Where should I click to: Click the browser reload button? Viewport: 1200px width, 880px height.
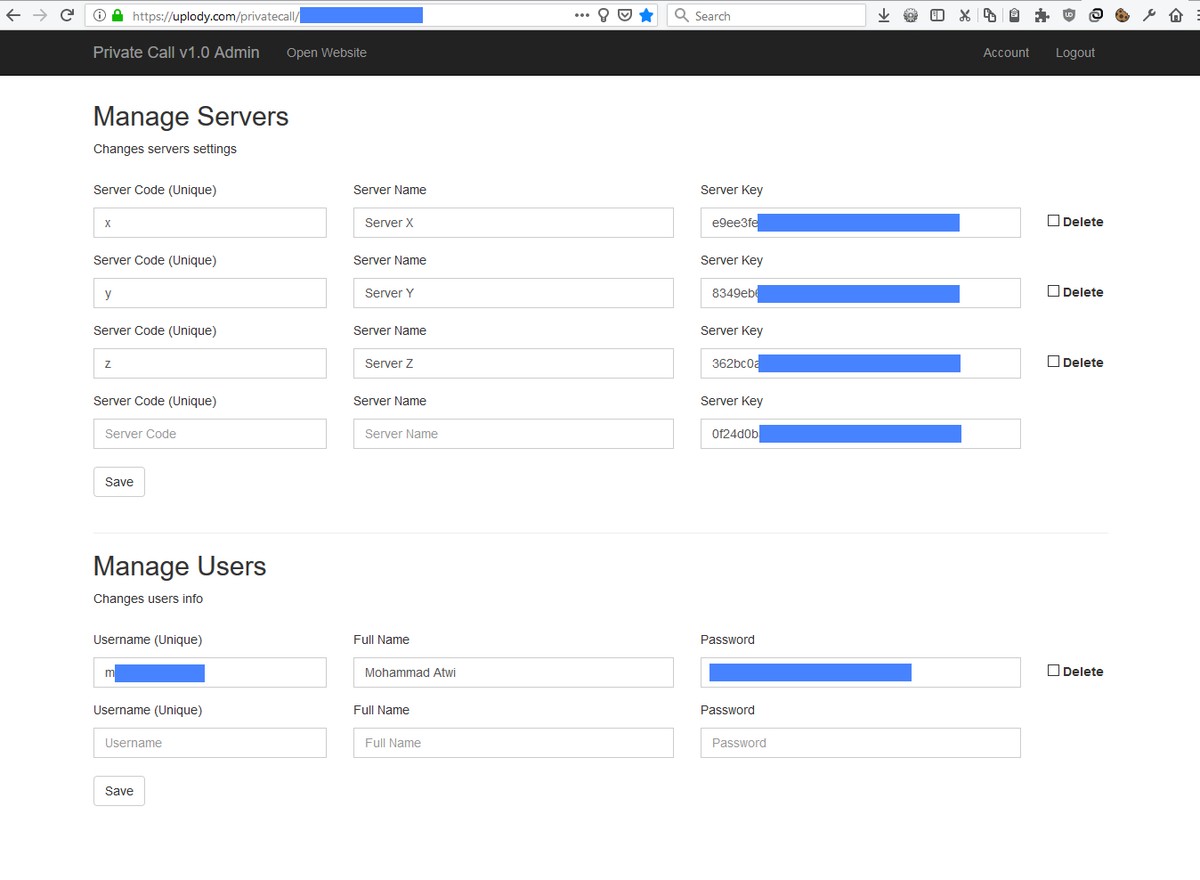click(67, 15)
